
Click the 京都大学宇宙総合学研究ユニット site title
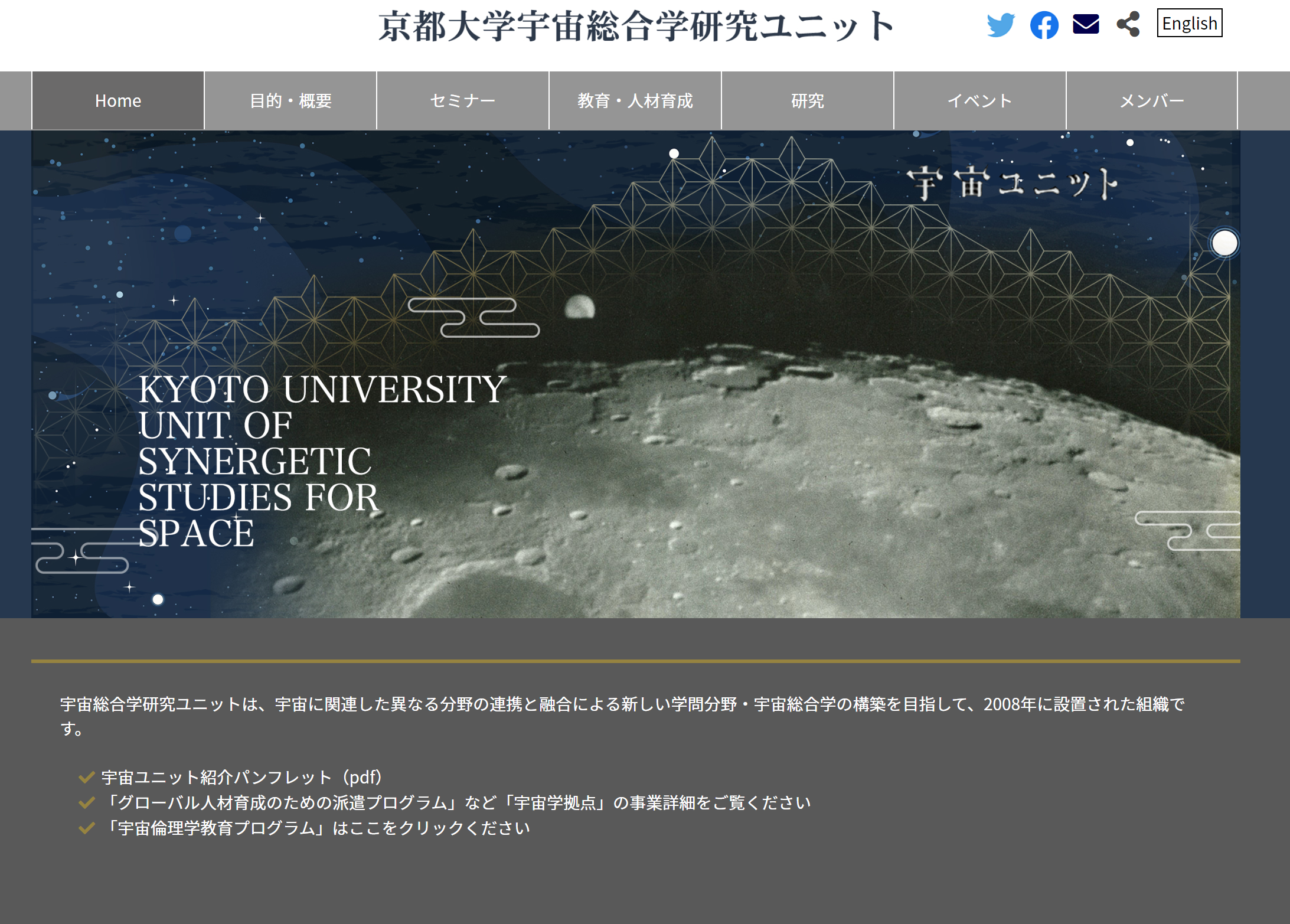(636, 27)
